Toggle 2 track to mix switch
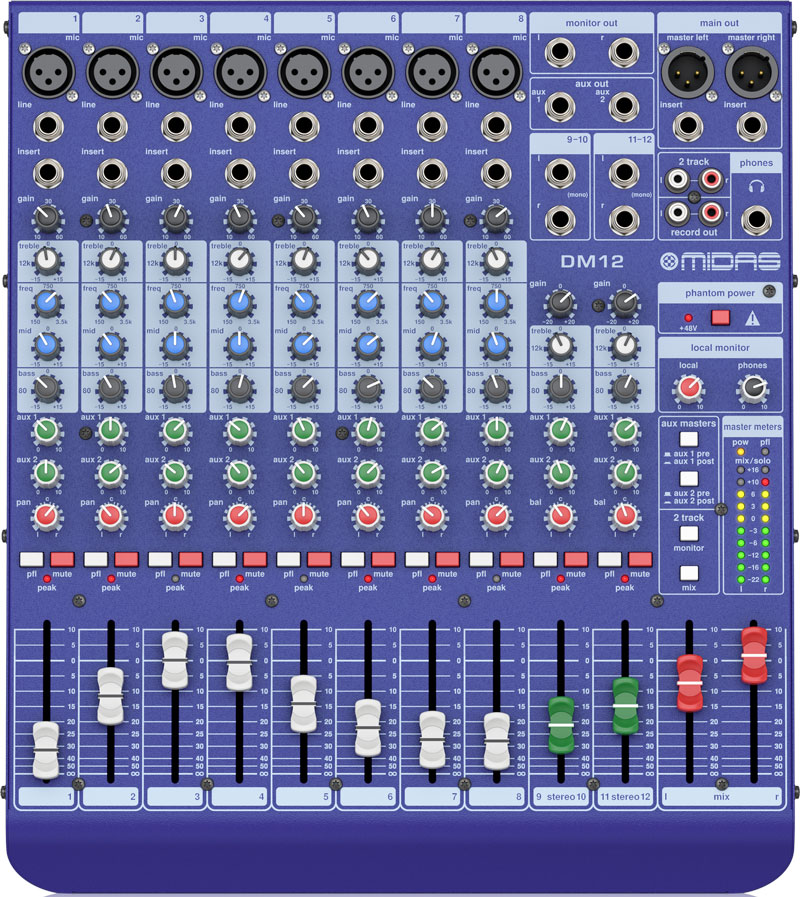 [x=688, y=573]
